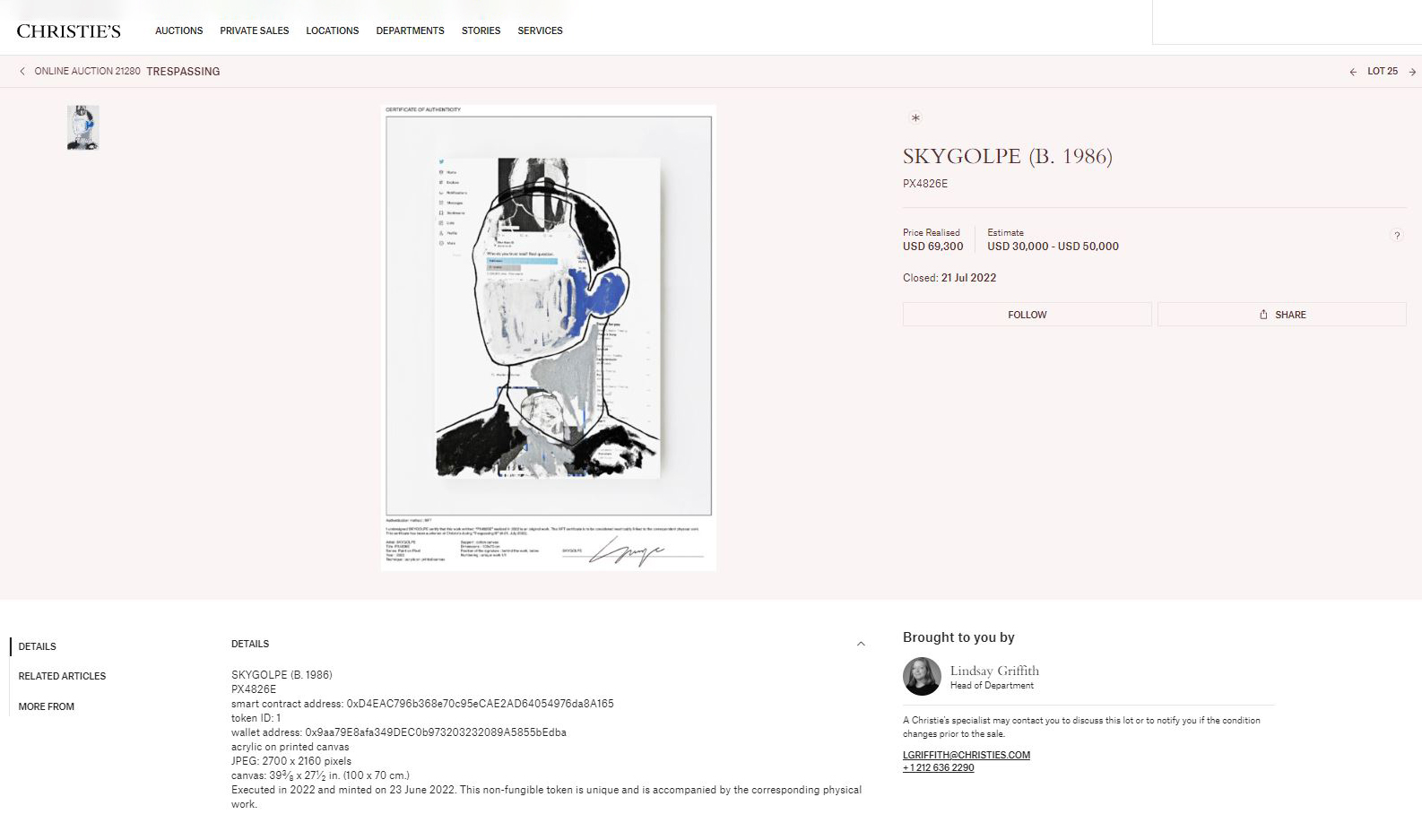The height and width of the screenshot is (840, 1422).
Task: Click the specialist phone number link
Action: point(939,767)
